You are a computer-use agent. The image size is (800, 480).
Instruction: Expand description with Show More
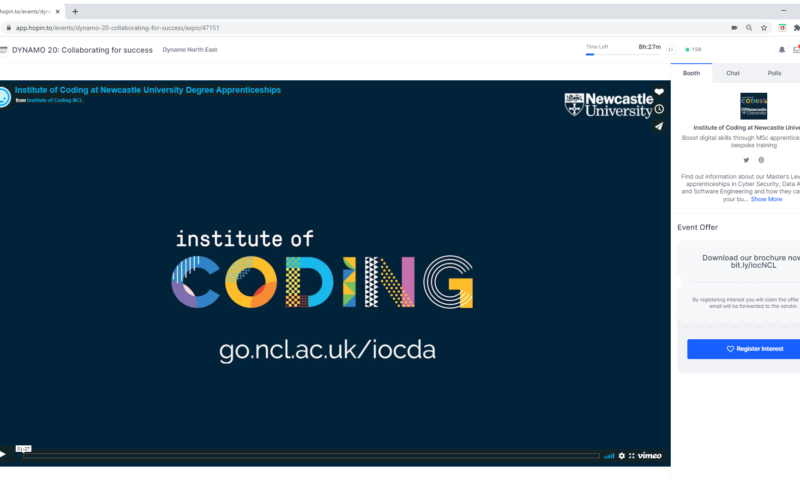pos(766,199)
